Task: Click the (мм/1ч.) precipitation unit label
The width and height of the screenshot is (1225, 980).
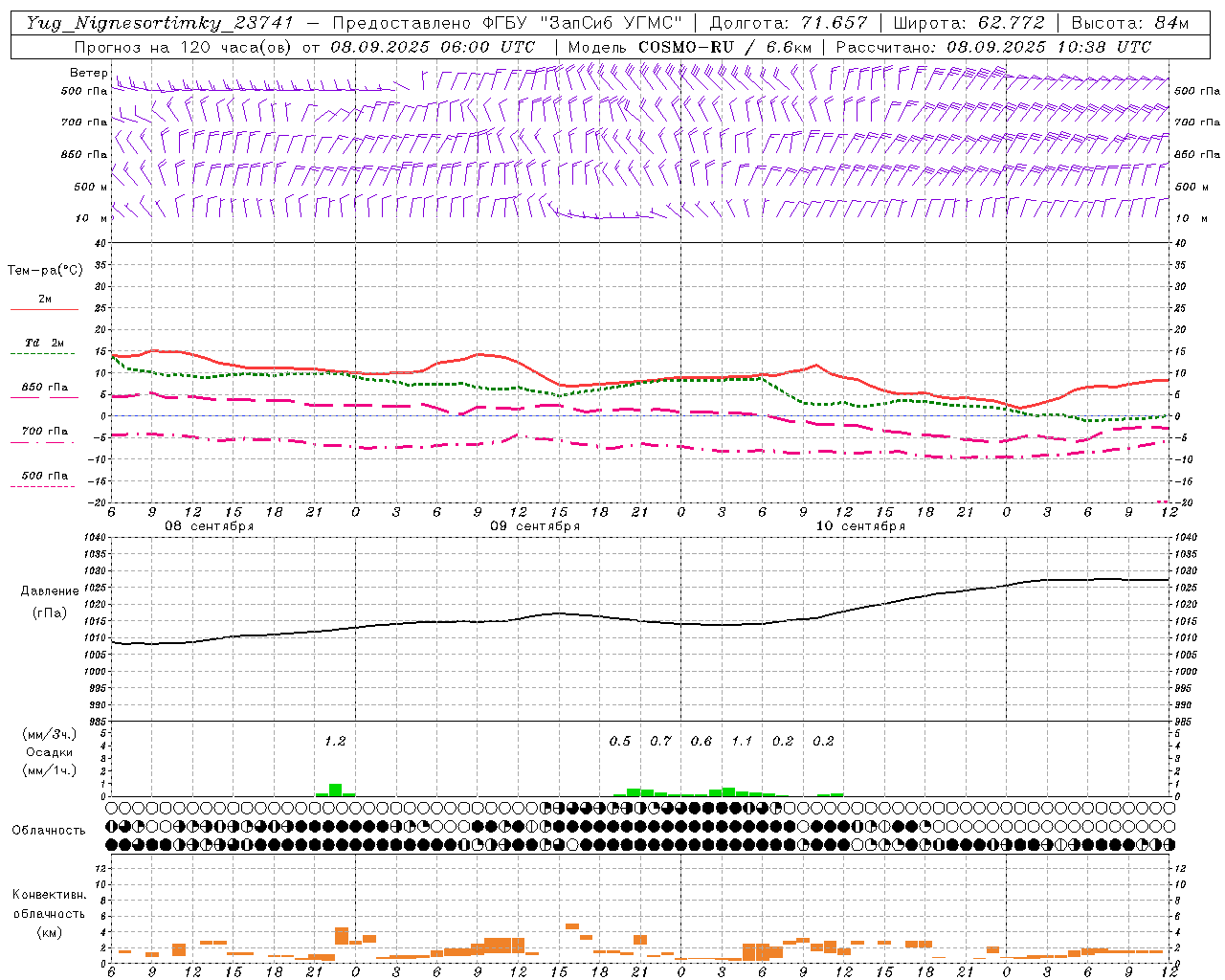Action: point(49,770)
